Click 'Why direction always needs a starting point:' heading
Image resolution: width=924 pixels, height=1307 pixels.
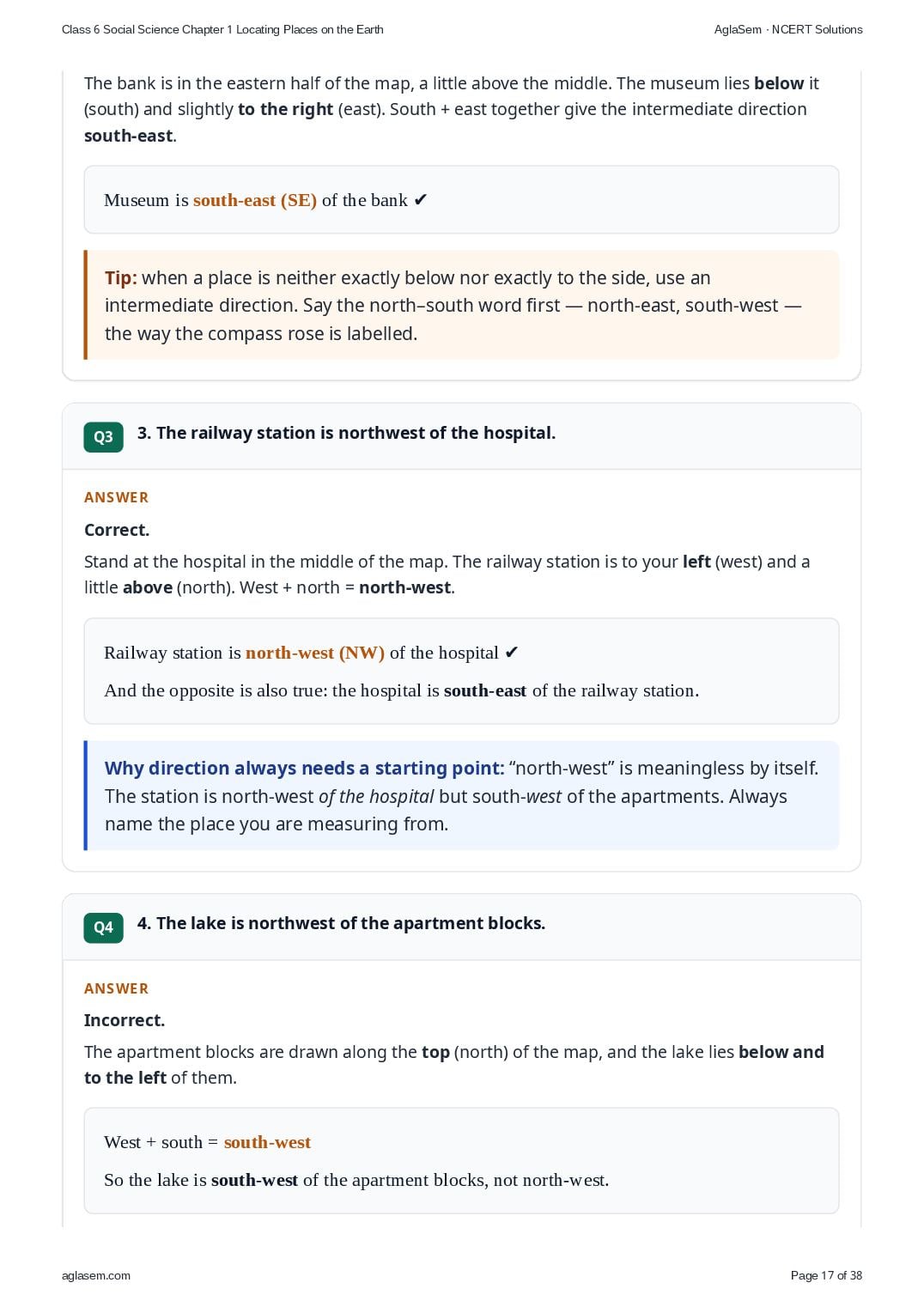click(304, 768)
